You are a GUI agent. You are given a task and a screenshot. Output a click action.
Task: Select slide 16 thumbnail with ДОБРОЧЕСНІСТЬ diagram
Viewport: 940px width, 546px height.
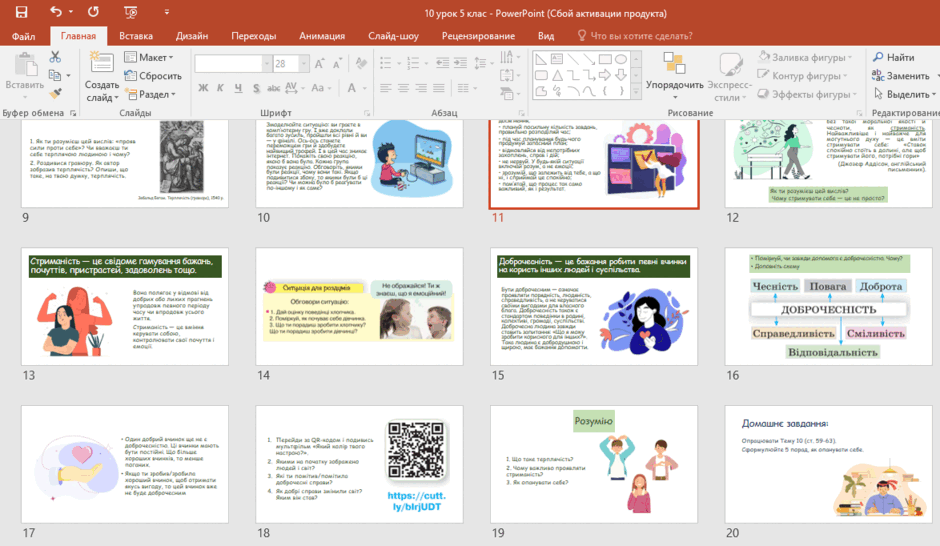tap(828, 306)
